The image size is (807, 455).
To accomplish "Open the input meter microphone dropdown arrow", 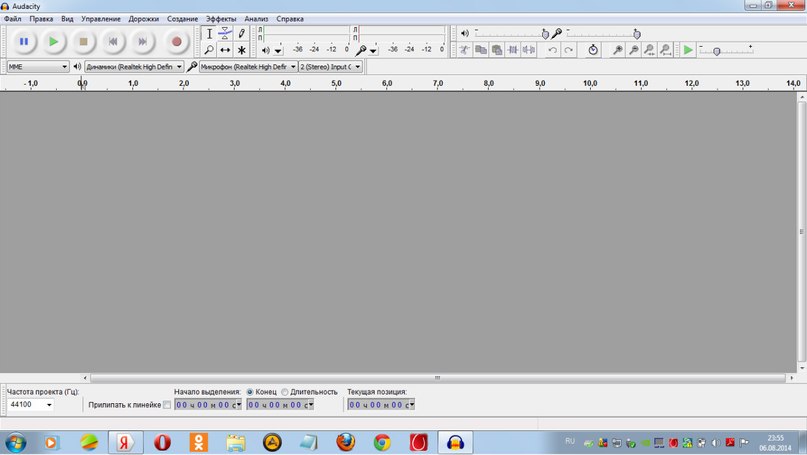I will [x=373, y=50].
